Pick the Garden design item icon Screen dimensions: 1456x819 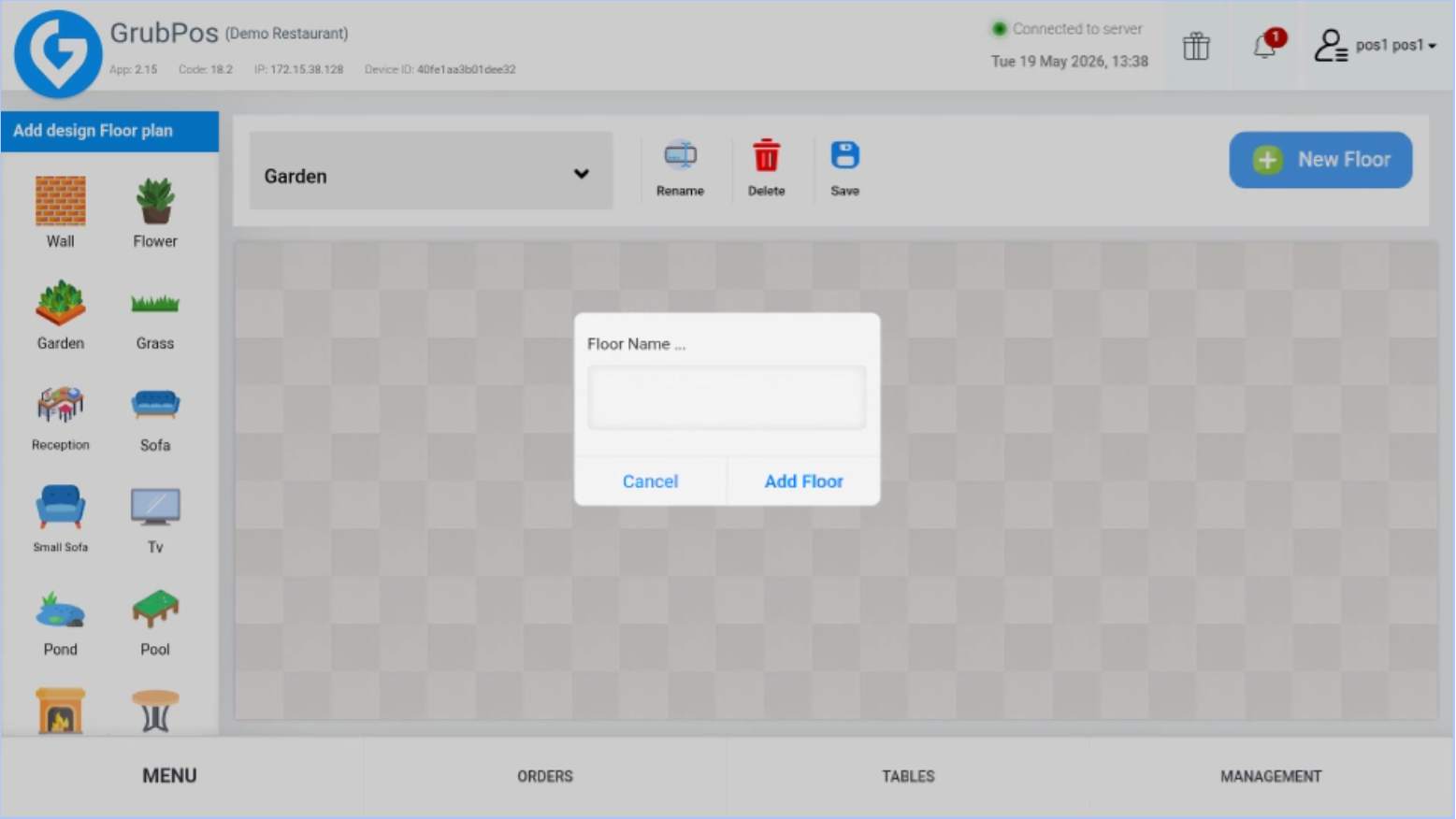[61, 303]
